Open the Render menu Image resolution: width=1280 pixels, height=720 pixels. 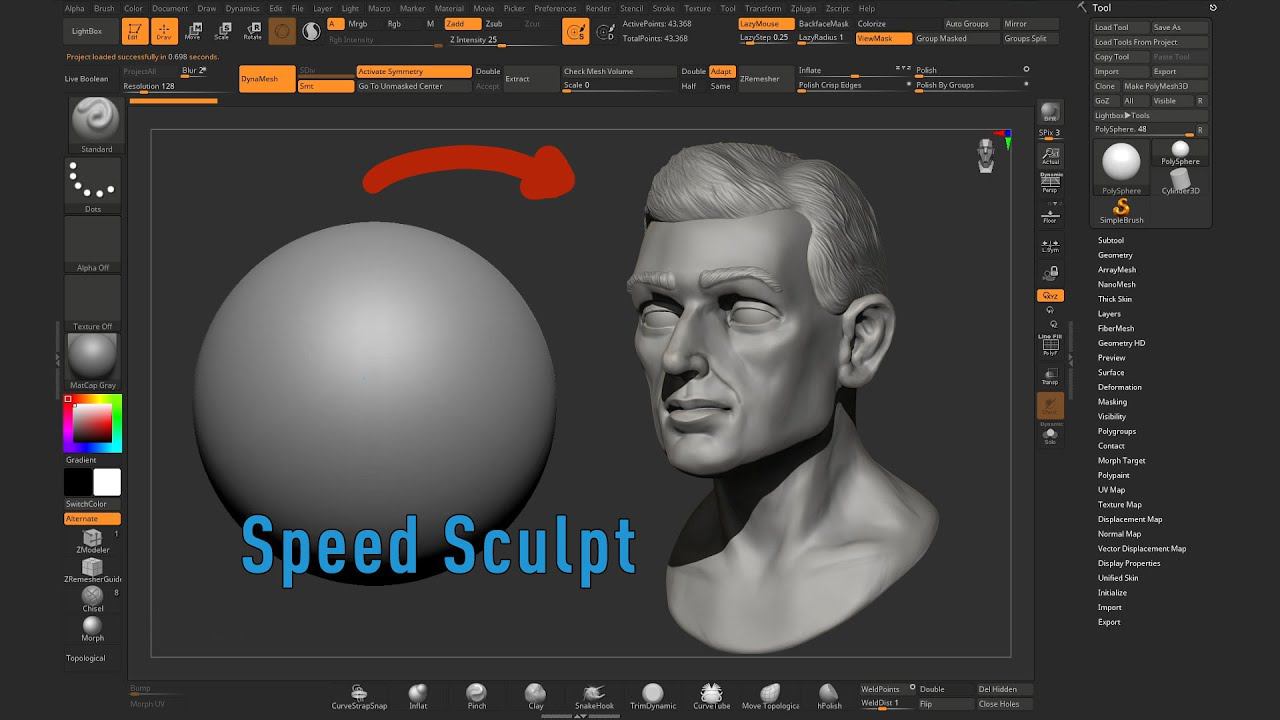click(x=598, y=8)
